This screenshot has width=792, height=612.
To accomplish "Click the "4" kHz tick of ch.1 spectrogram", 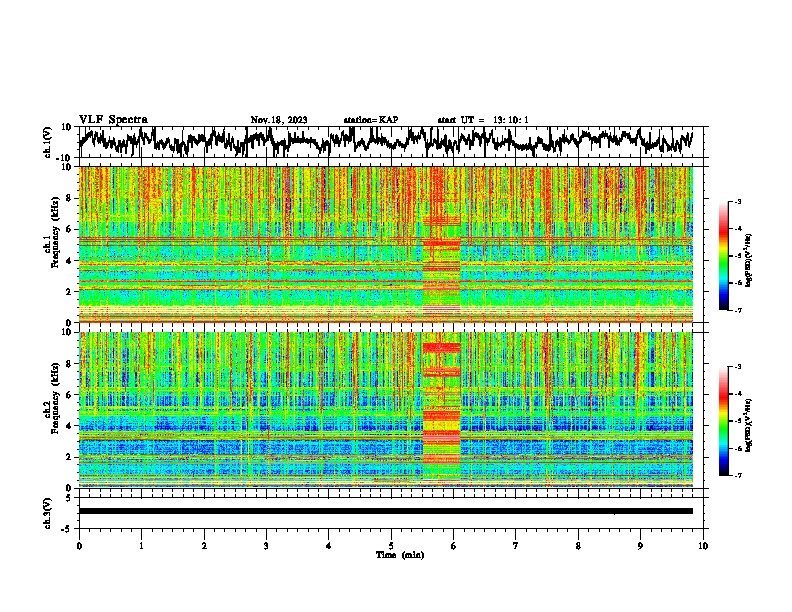I will (69, 261).
